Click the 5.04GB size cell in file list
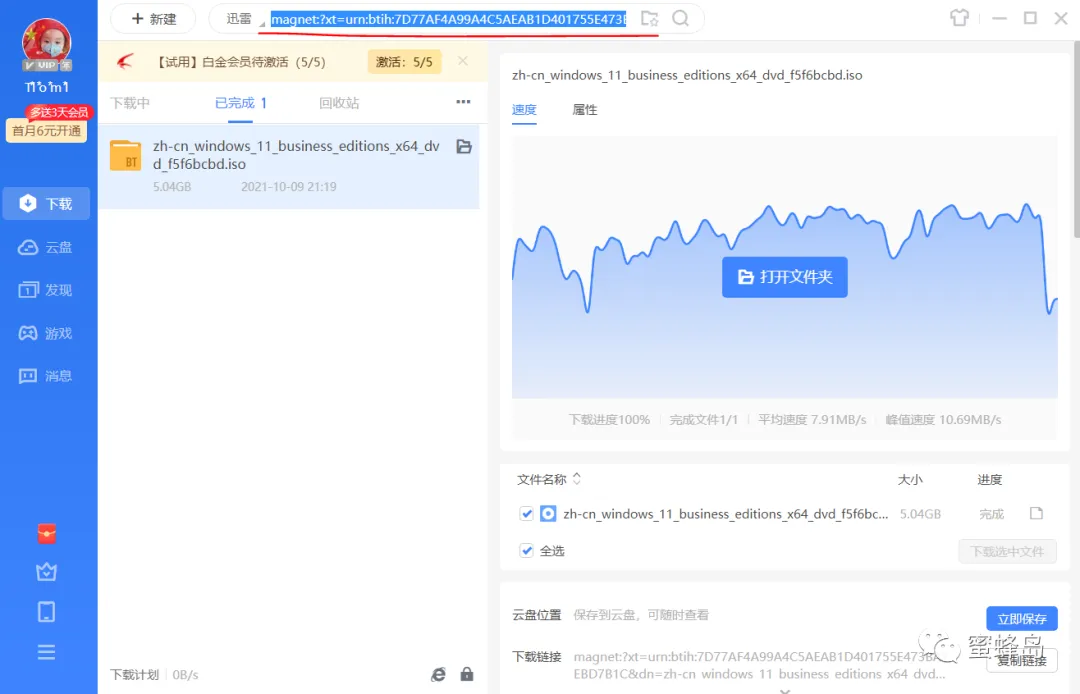Screen dimensions: 1080x694 [920, 514]
